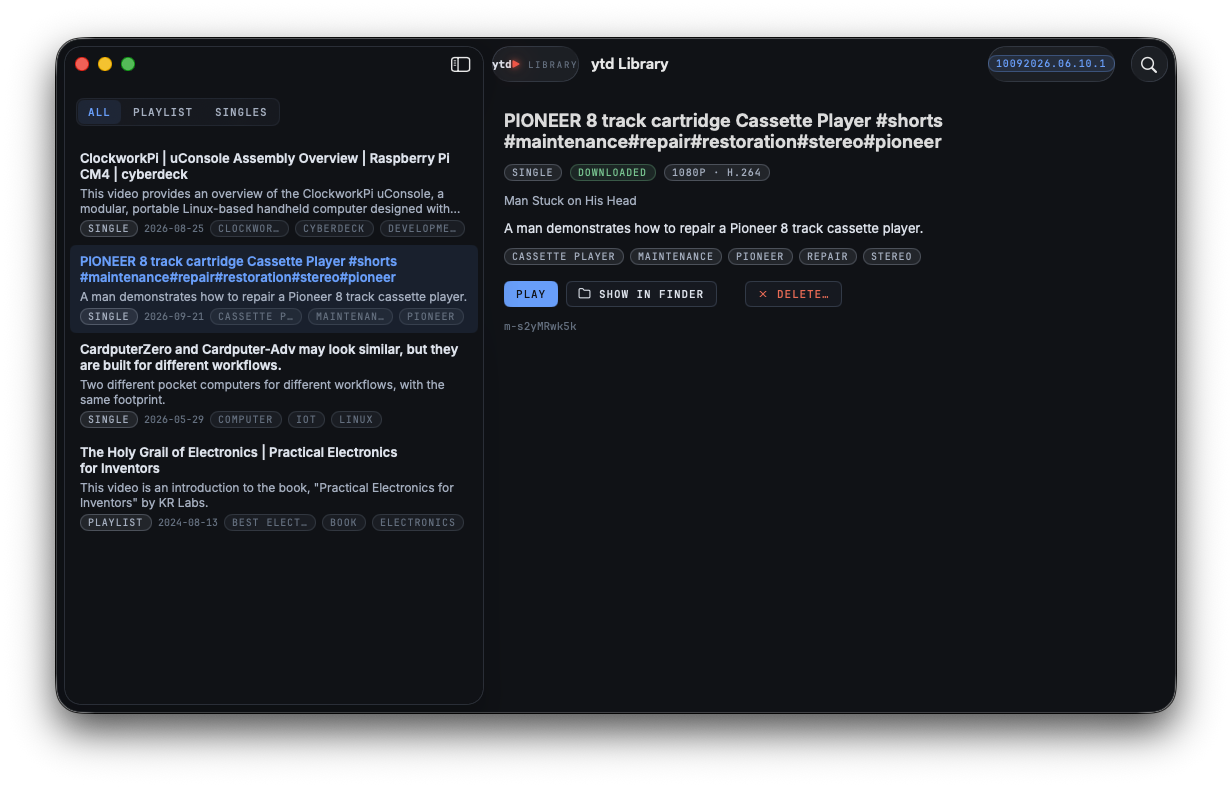This screenshot has height=787, width=1232.
Task: Click date 2024-08-13 on Holy Grail row
Action: (x=188, y=523)
